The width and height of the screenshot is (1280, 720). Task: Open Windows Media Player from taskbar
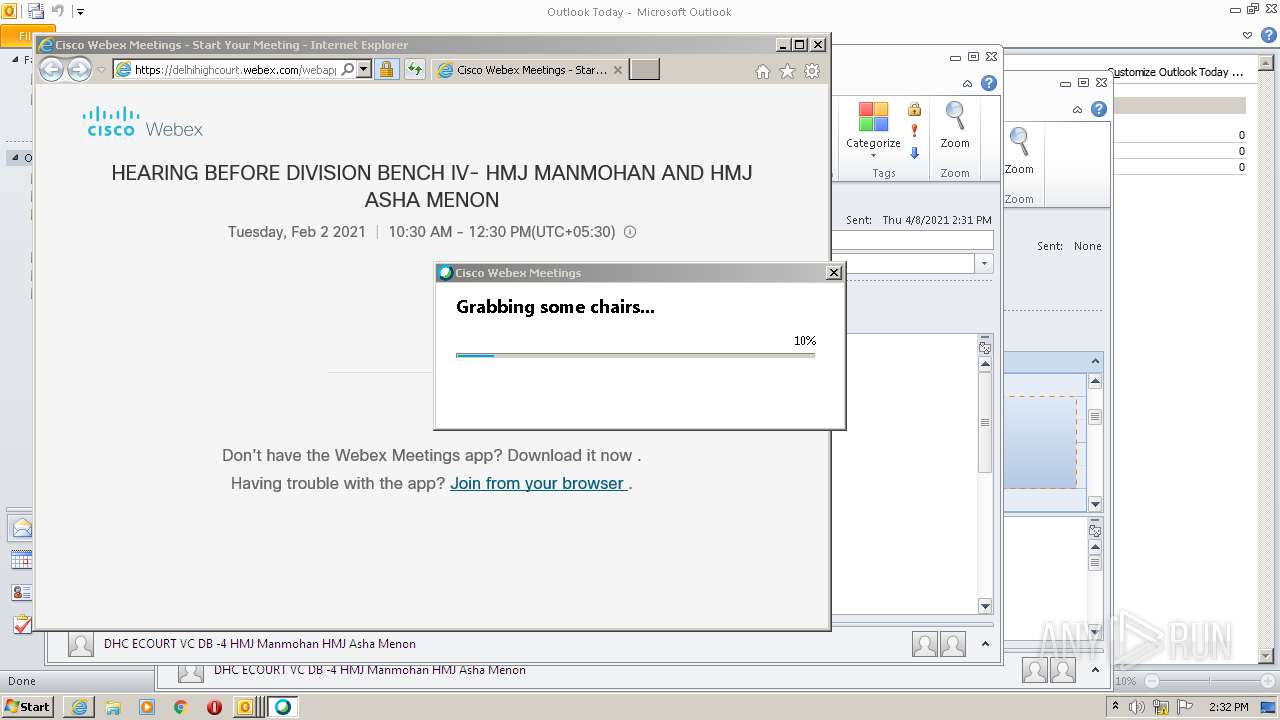click(147, 707)
